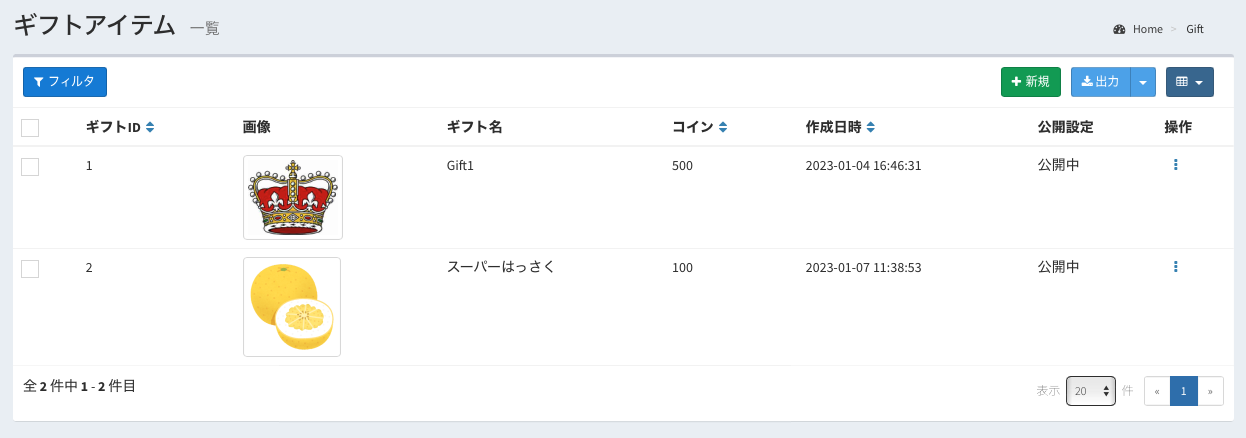Viewport: 1246px width, 438px height.
Task: Sort the table by ギフトID
Action: coord(150,127)
